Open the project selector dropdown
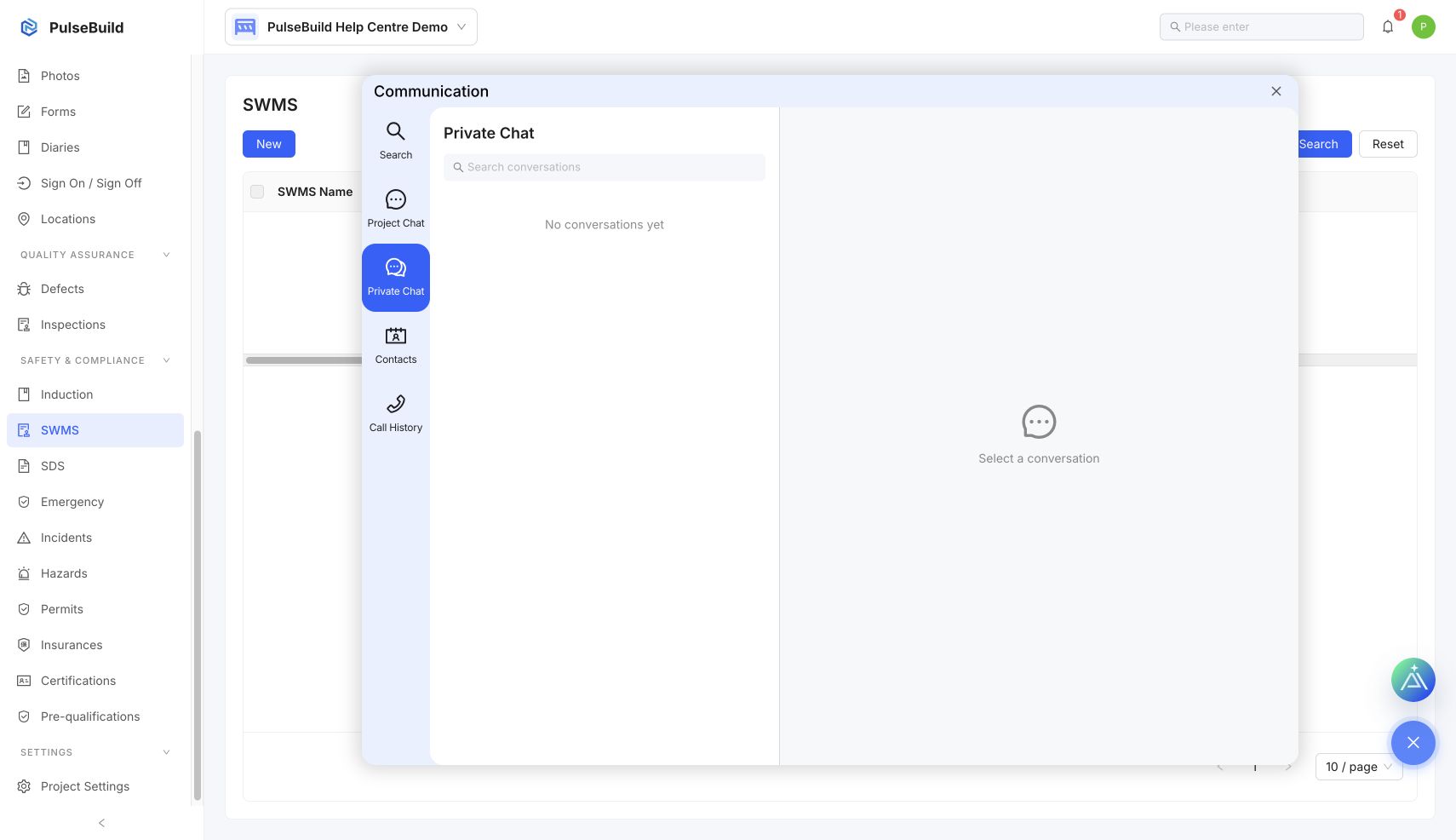 click(x=351, y=26)
